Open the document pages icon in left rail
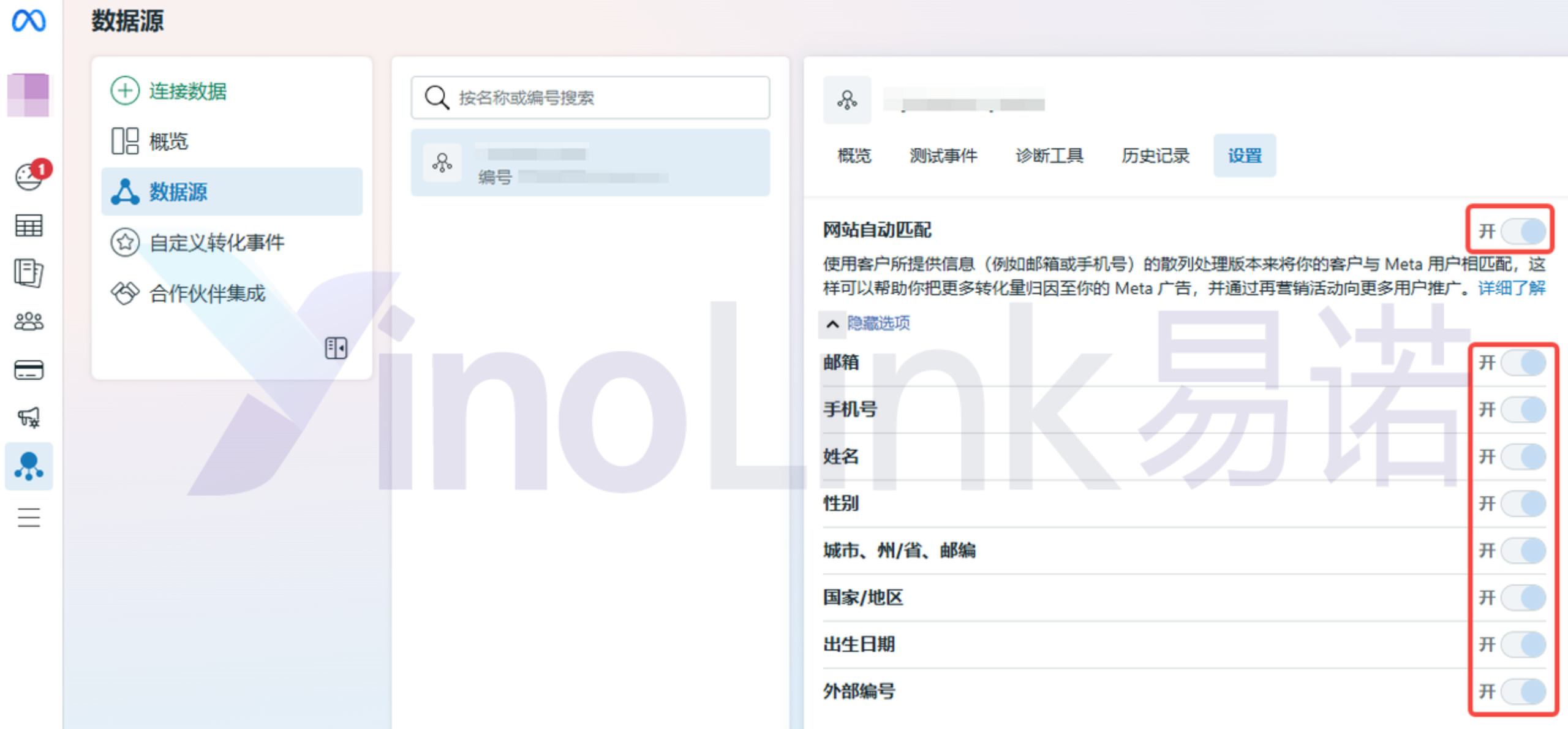1568x729 pixels. click(28, 273)
